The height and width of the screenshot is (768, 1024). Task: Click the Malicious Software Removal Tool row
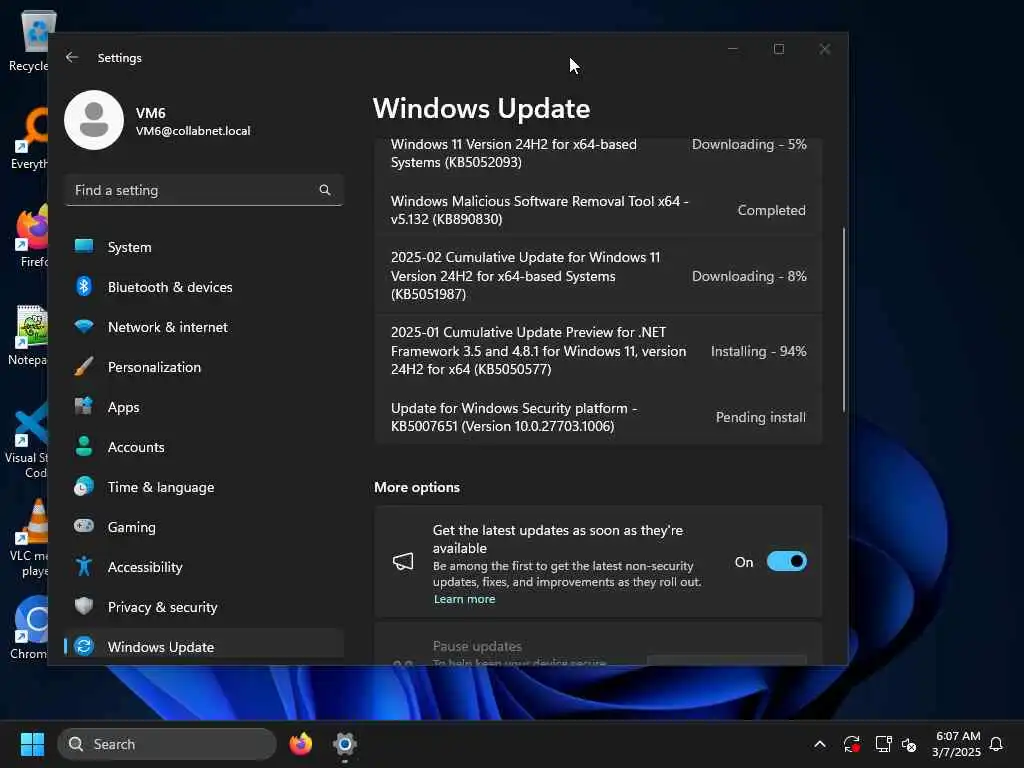tap(598, 210)
